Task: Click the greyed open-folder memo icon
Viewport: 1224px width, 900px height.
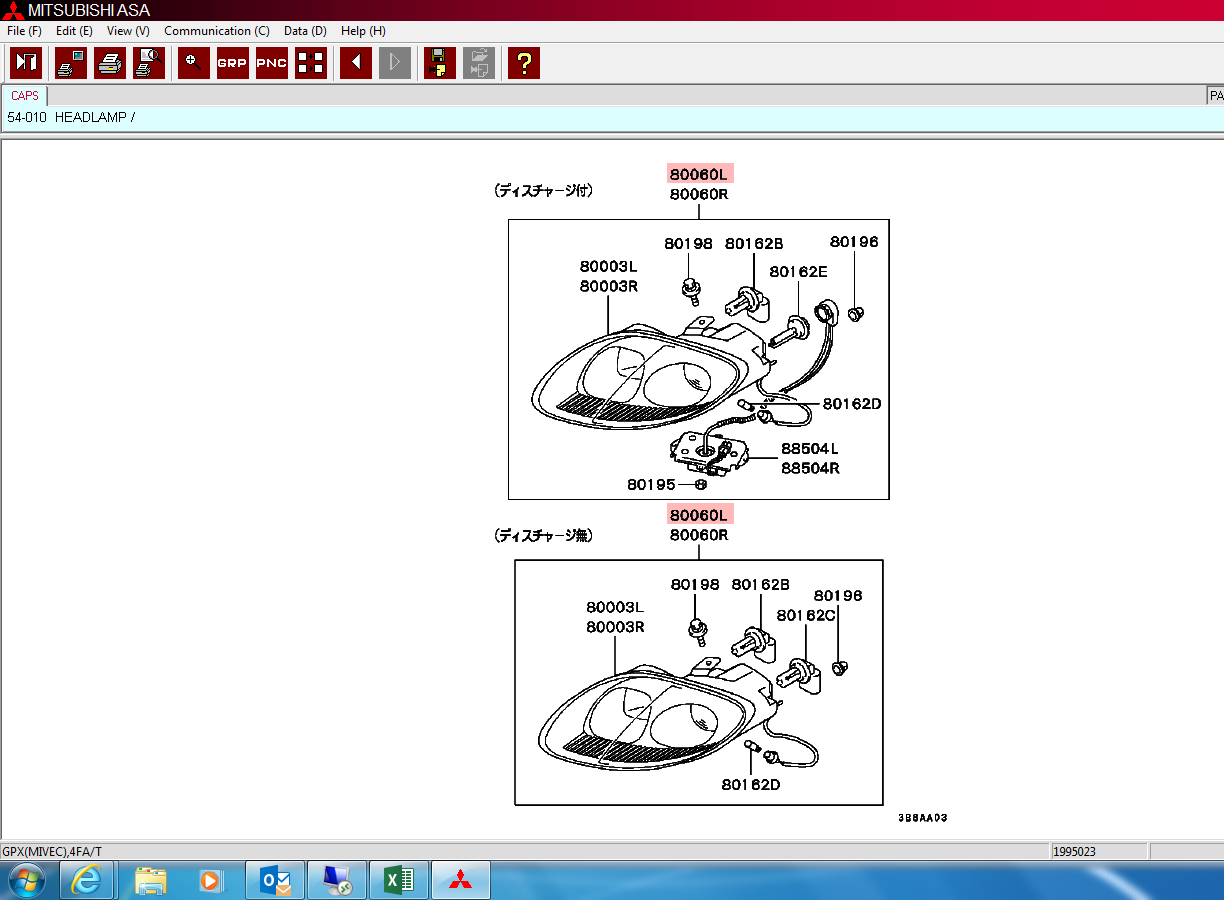Action: click(479, 63)
